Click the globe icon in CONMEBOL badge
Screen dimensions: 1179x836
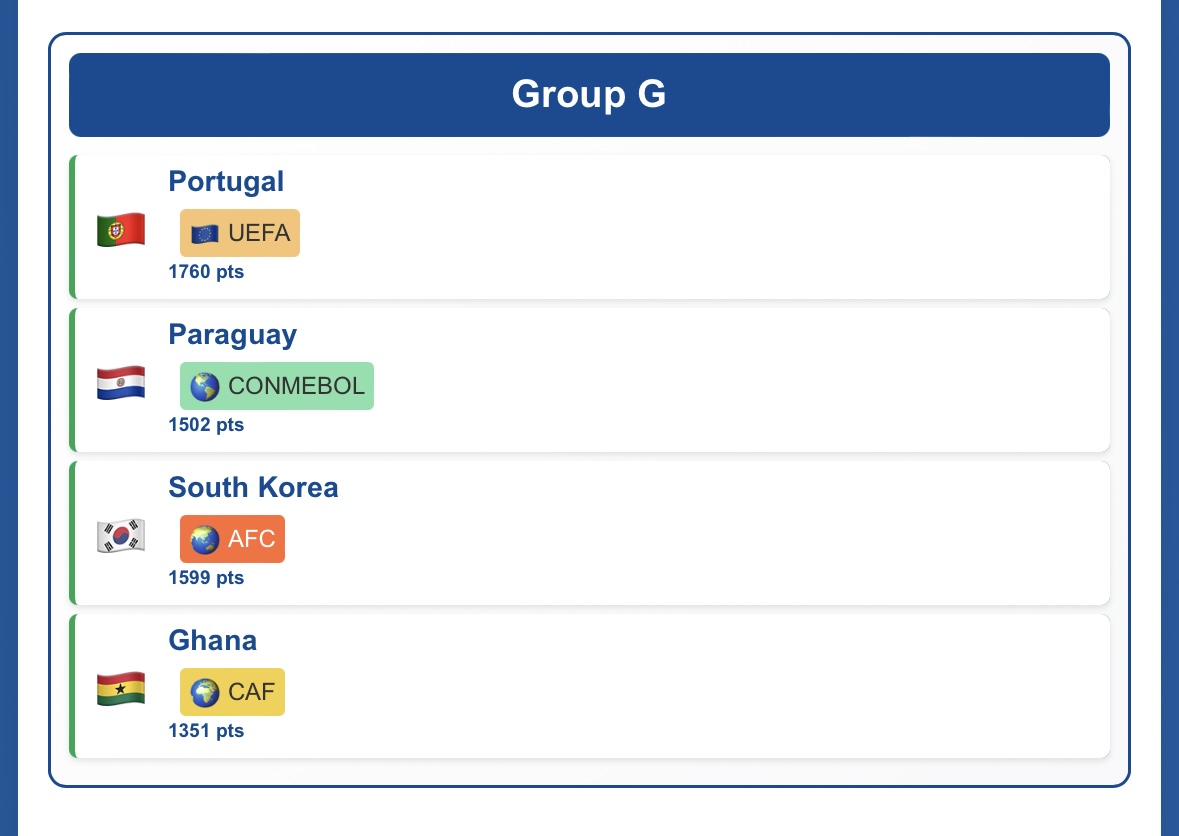click(205, 387)
